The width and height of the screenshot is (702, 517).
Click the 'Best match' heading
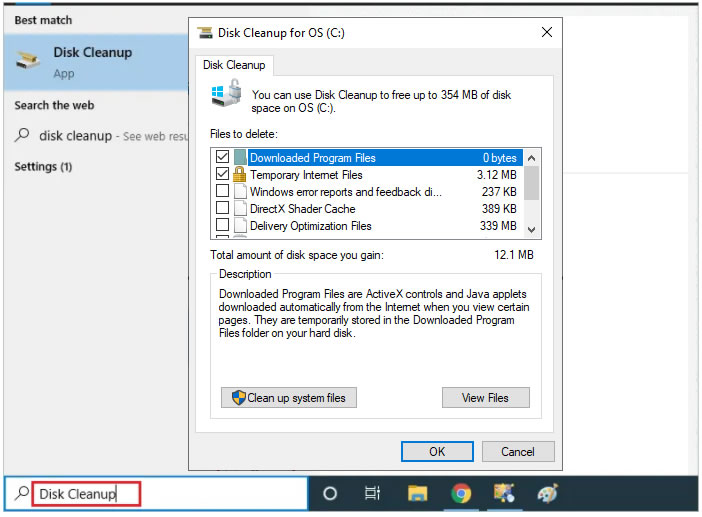[43, 20]
